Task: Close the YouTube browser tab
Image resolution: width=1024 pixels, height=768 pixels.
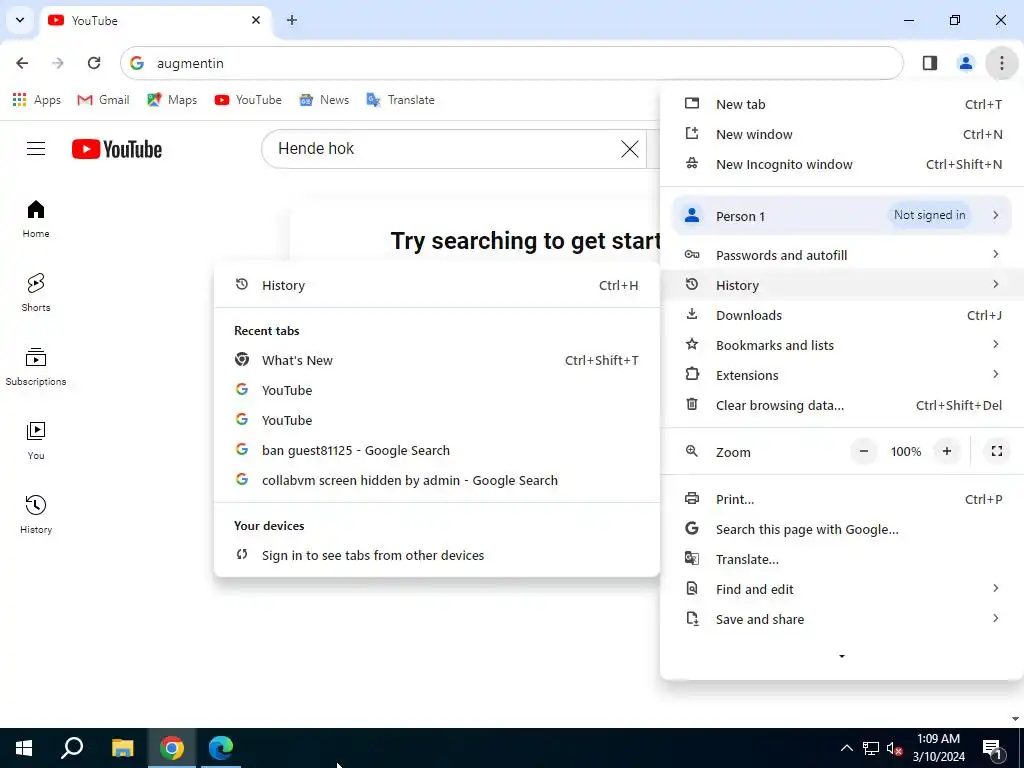Action: [x=256, y=20]
